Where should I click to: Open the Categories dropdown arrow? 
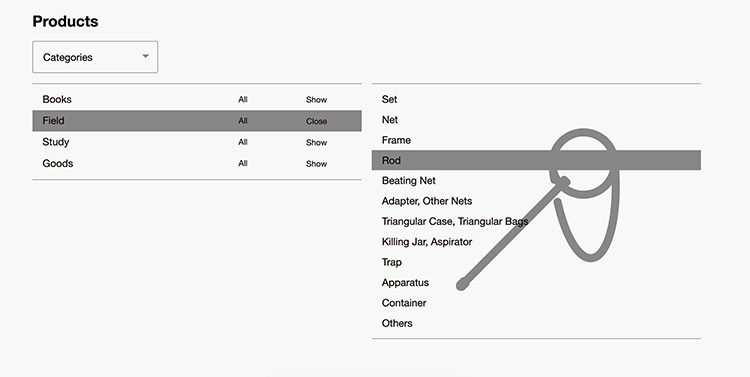pos(145,56)
